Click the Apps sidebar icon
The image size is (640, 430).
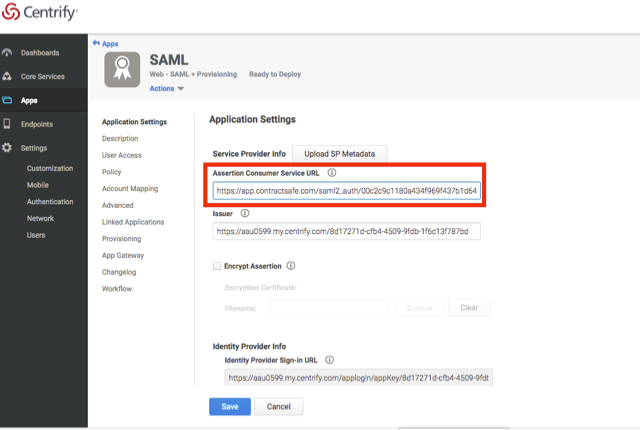tap(7, 100)
